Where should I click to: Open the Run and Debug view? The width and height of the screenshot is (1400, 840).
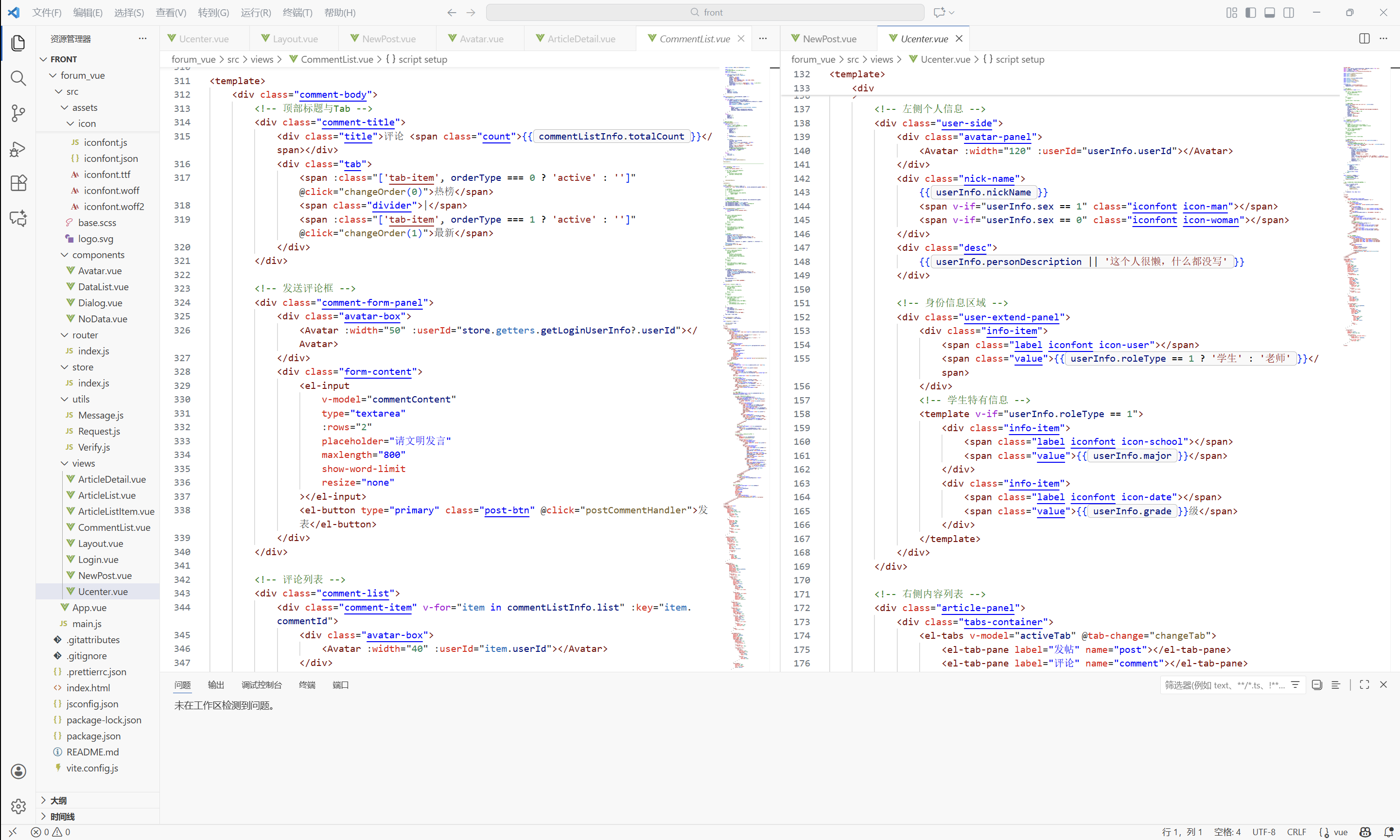coord(18,149)
